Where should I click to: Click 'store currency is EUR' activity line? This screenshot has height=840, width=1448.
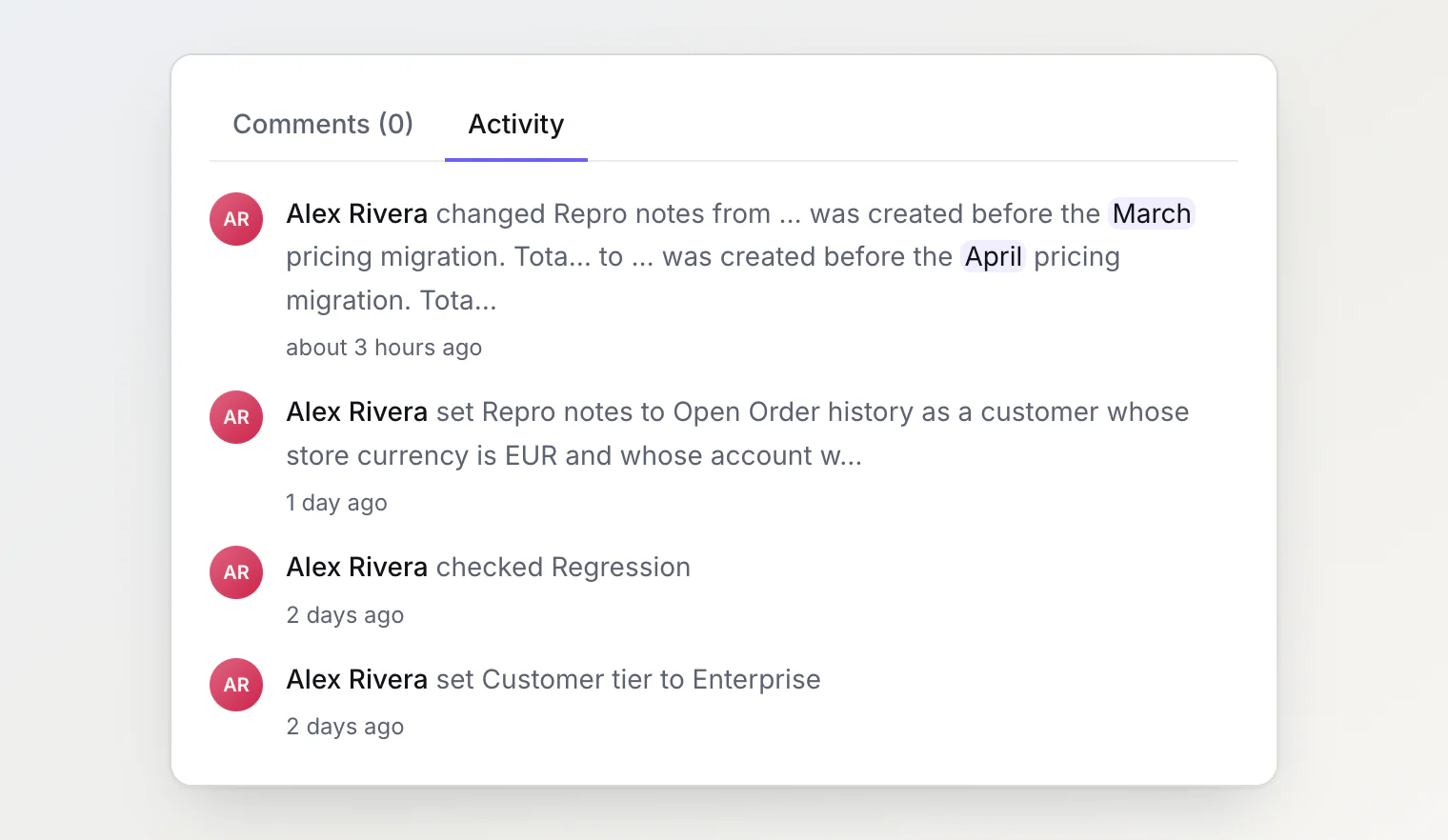(x=573, y=455)
